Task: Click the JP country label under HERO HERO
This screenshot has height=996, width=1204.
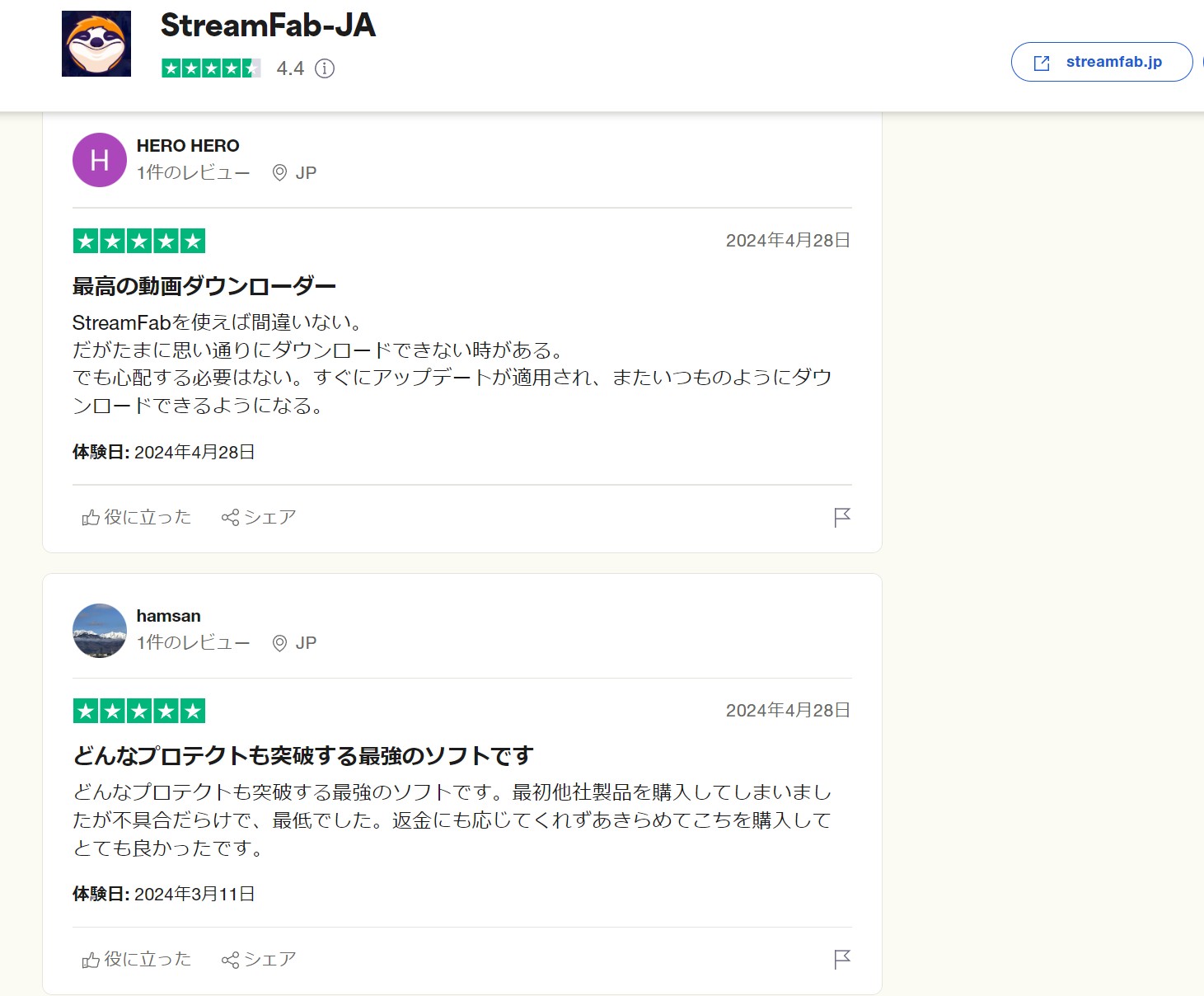Action: point(306,173)
